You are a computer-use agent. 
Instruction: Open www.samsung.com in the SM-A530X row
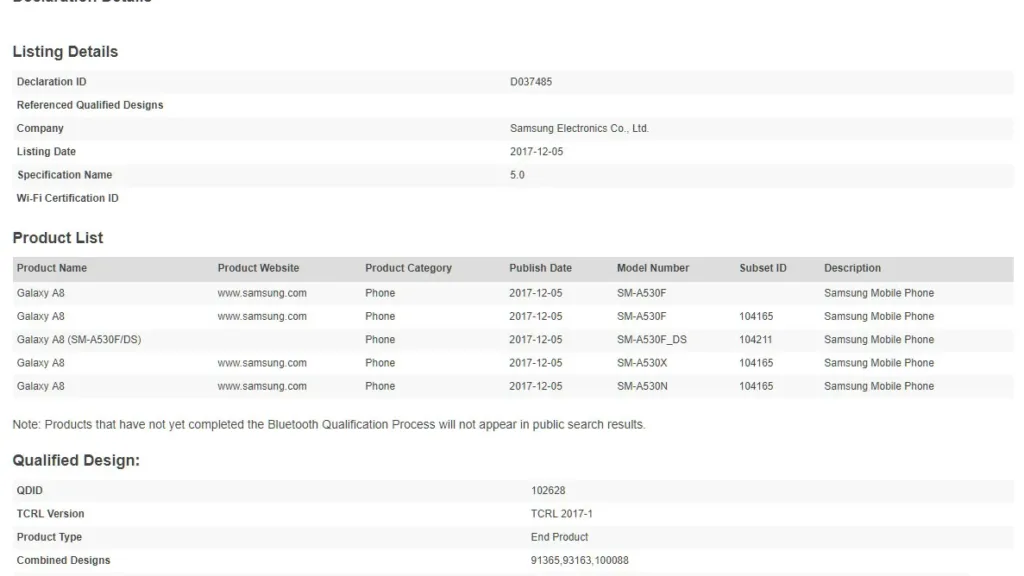[x=262, y=363]
